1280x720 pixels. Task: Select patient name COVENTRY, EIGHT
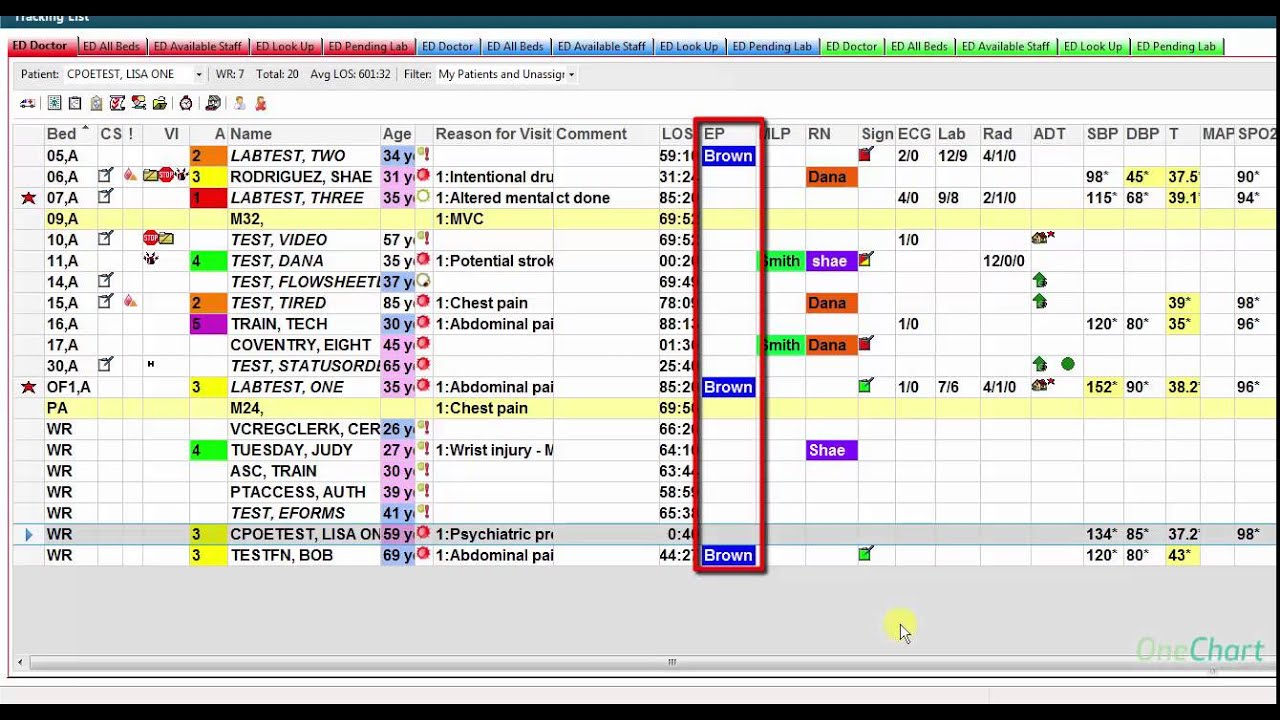point(301,344)
